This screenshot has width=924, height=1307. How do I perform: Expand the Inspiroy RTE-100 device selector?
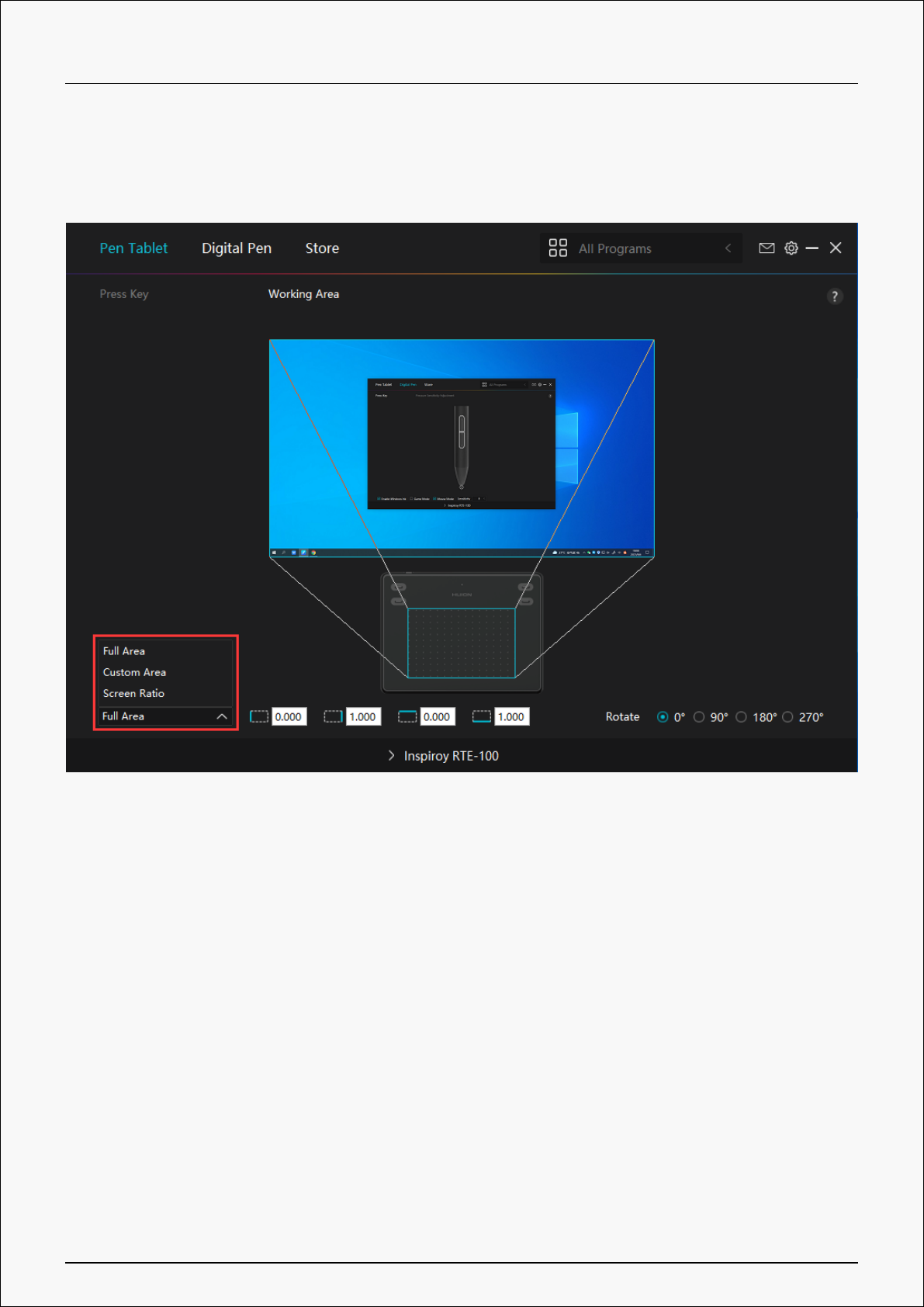(x=443, y=756)
